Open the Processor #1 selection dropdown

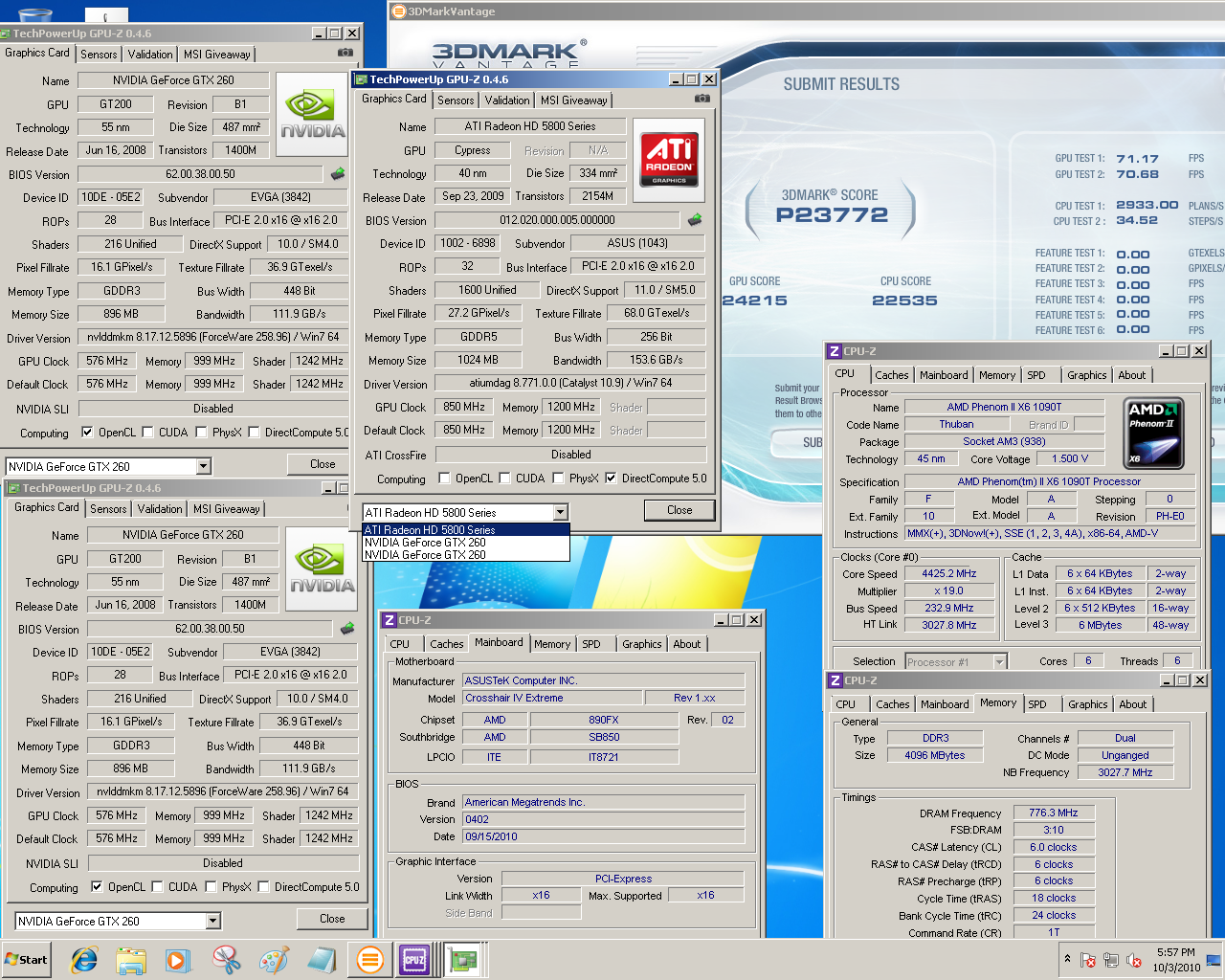pyautogui.click(x=999, y=661)
